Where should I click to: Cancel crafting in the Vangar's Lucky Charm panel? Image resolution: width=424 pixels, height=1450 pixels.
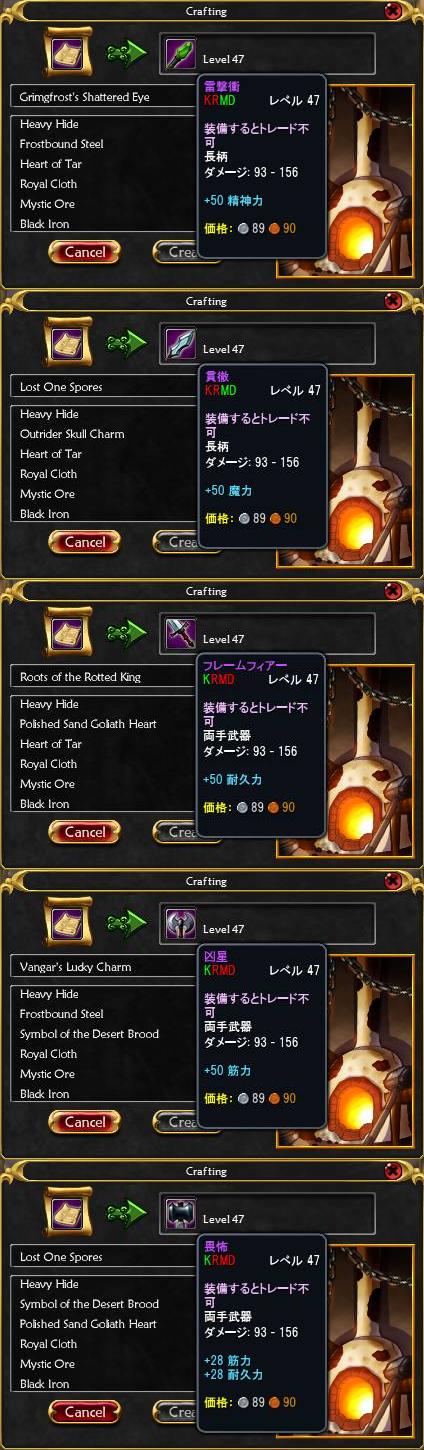tap(85, 1123)
